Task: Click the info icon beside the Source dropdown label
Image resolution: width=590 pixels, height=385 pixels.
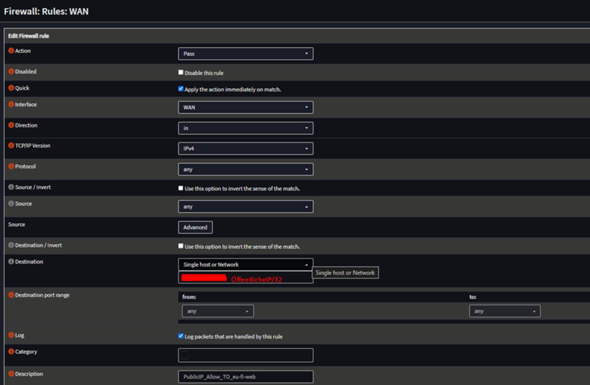Action: tap(11, 204)
